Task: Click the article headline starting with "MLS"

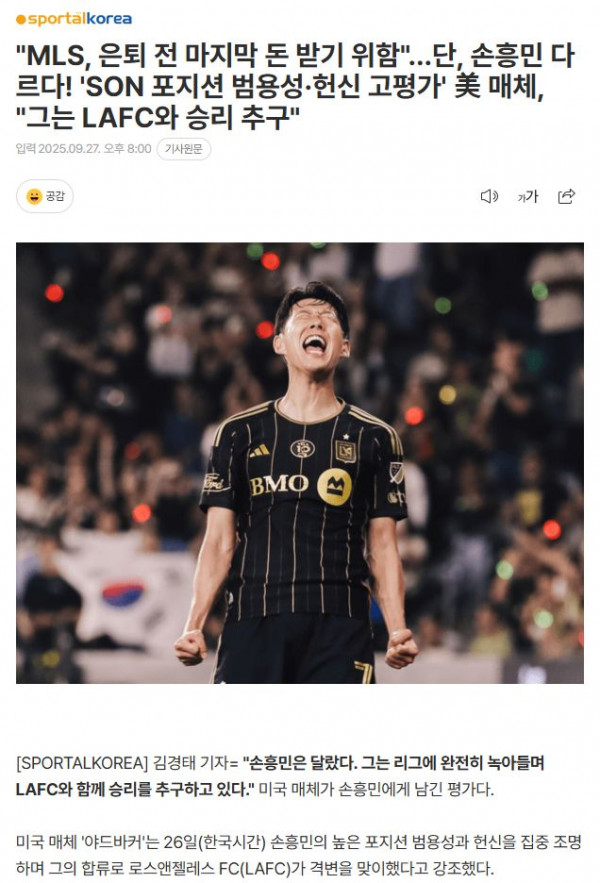Action: click(295, 86)
